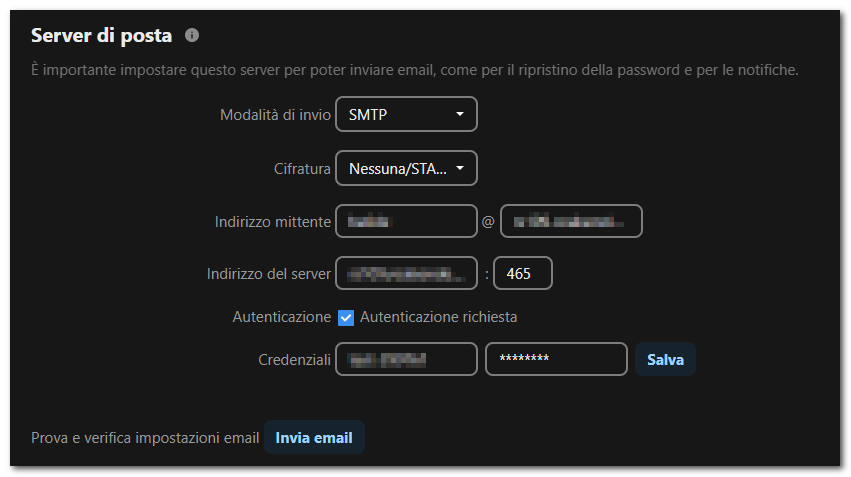Click the Autenticazione richiesta label text
851x477 pixels.
pos(439,317)
